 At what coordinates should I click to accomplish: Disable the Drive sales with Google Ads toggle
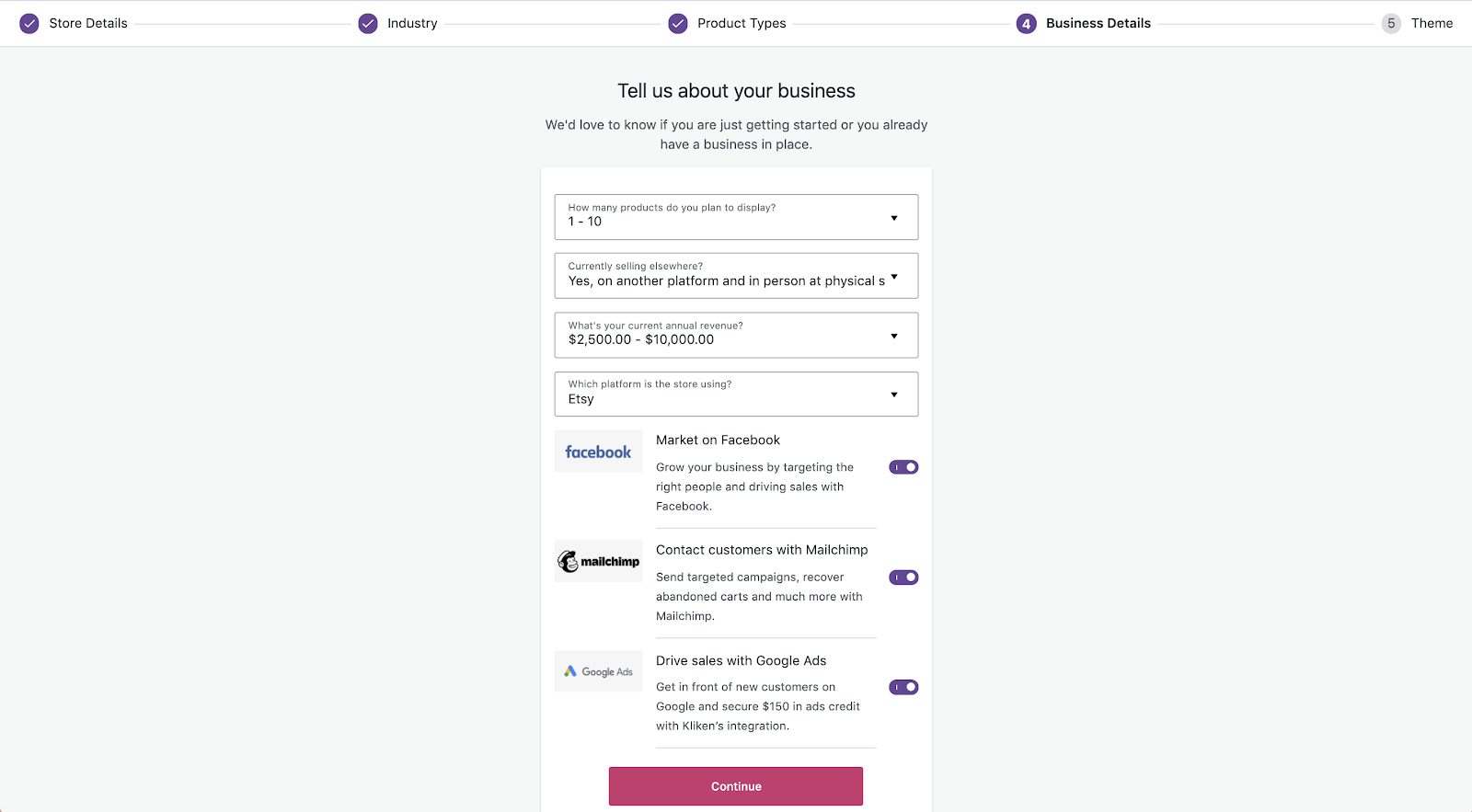[x=903, y=686]
